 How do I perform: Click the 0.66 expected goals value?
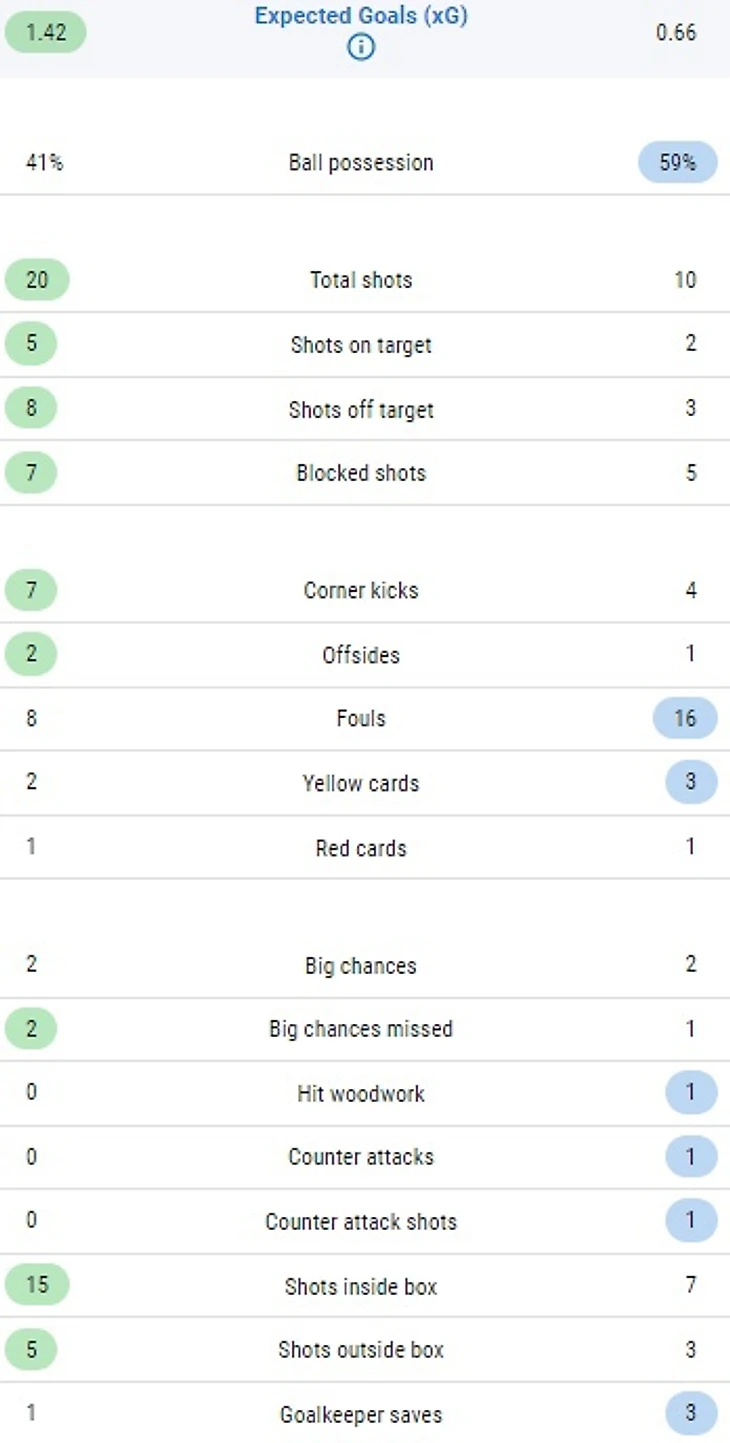[x=676, y=32]
